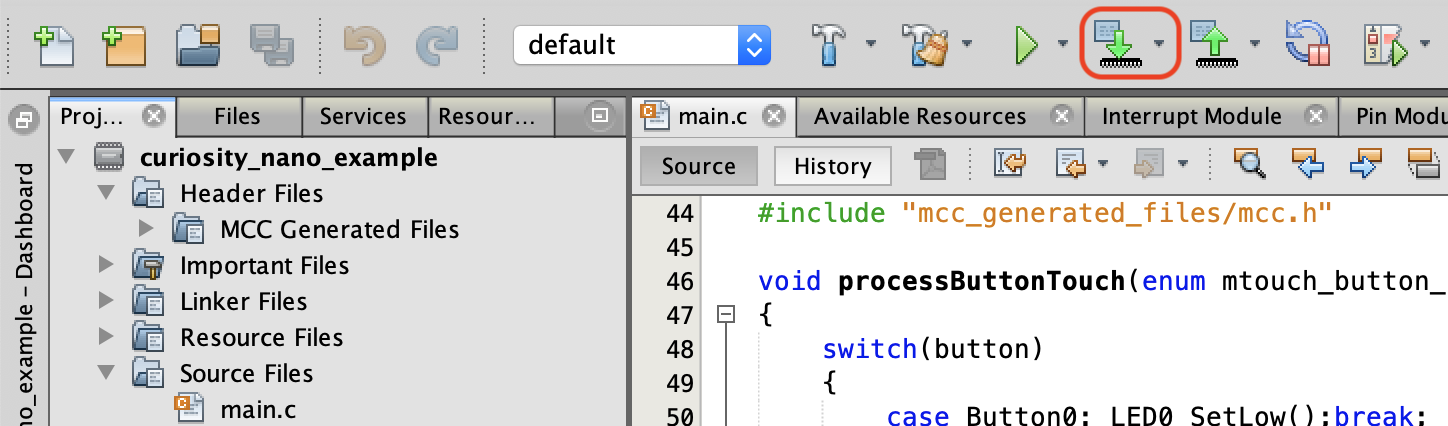The width and height of the screenshot is (1448, 426).
Task: Toggle the Source view button
Action: click(x=699, y=166)
